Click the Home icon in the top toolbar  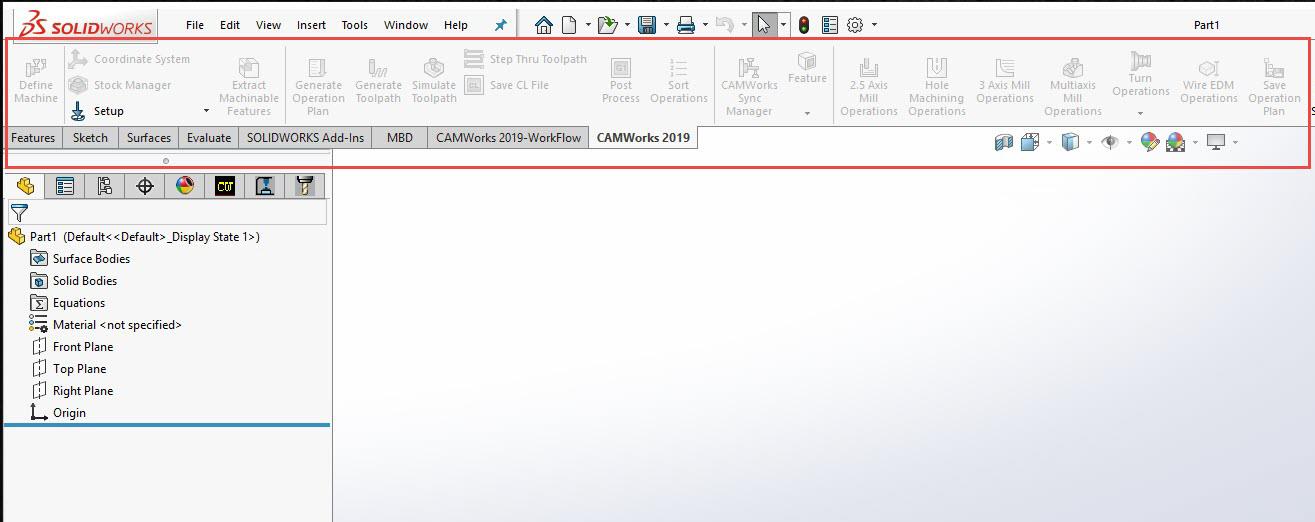click(x=543, y=25)
